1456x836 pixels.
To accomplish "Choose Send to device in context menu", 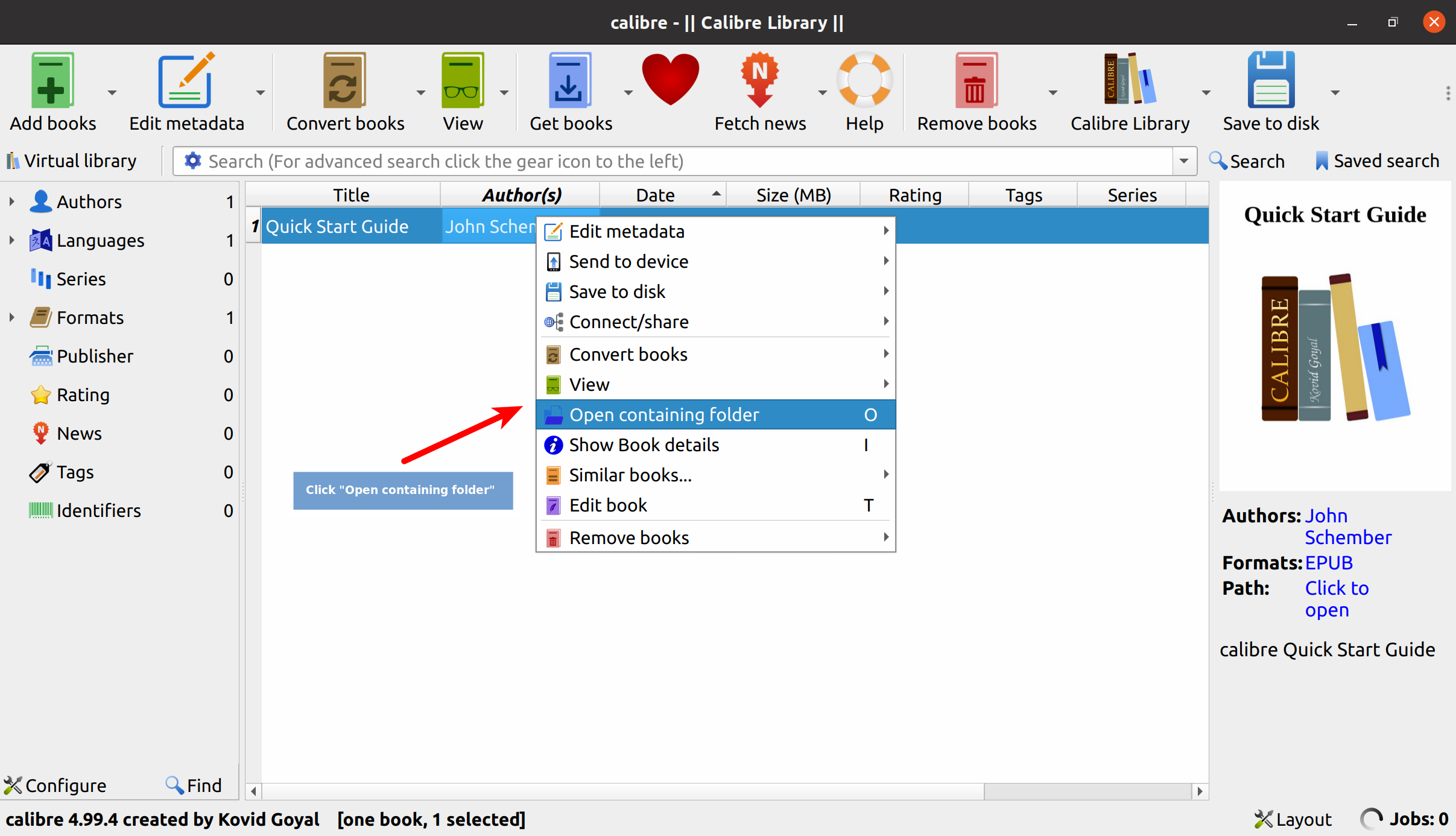I will click(x=715, y=262).
